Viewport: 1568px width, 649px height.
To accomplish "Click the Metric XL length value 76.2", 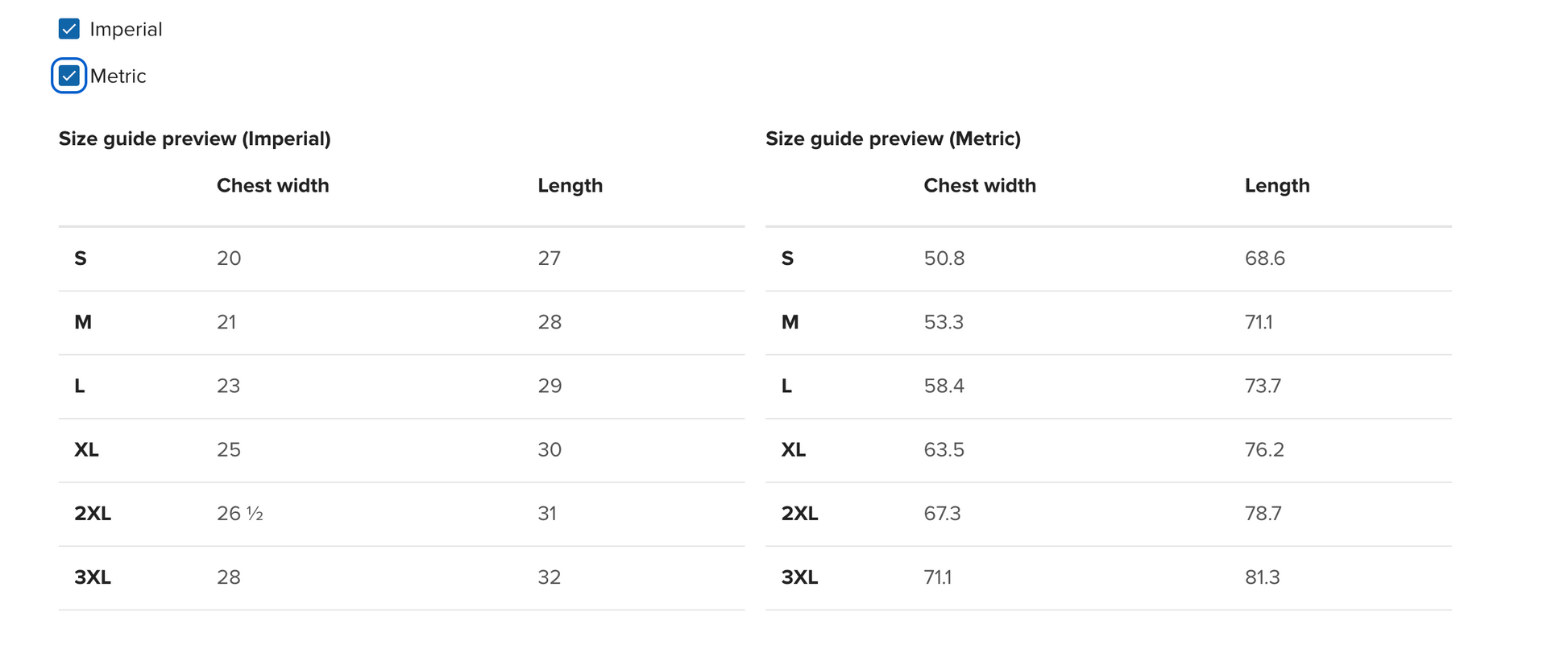I will (1263, 449).
